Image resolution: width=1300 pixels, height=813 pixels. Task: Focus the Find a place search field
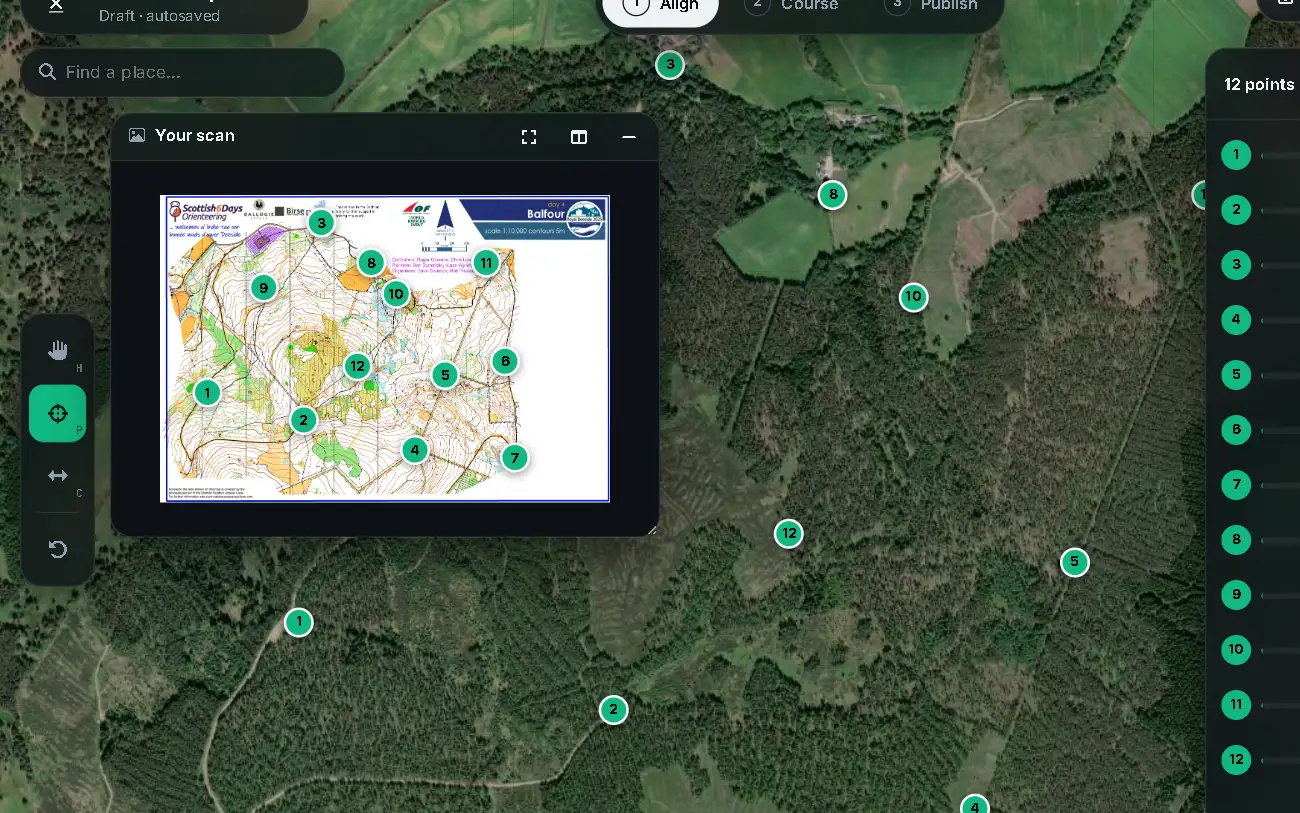[183, 72]
